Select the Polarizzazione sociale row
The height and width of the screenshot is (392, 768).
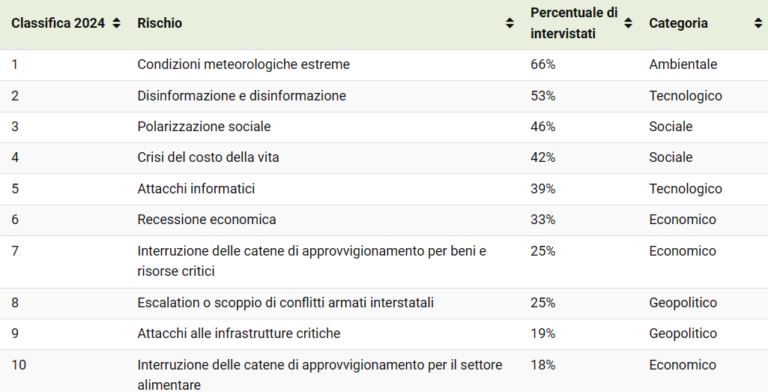[384, 127]
